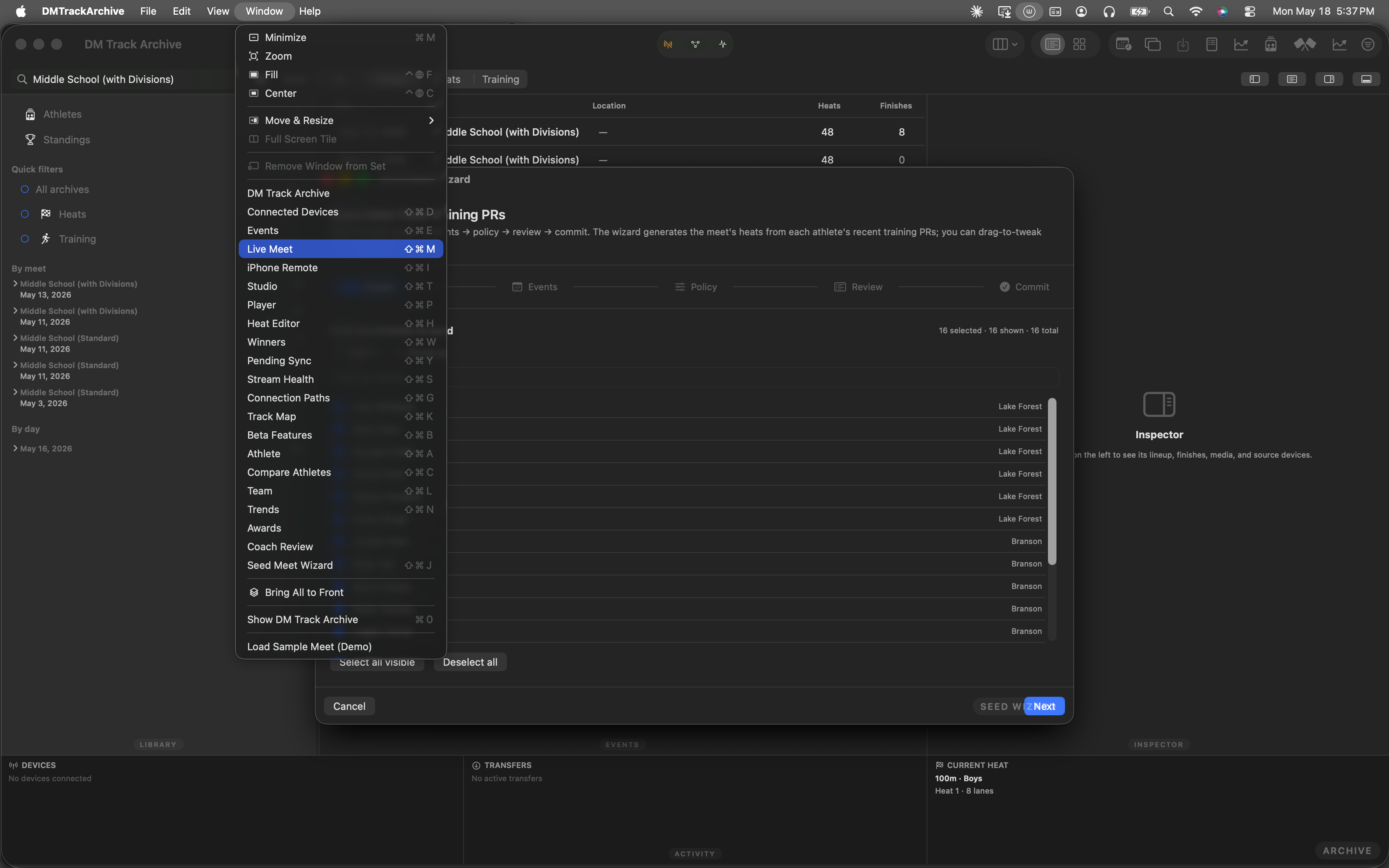Choose Seed Meet Wizard from Window menu

(x=341, y=565)
